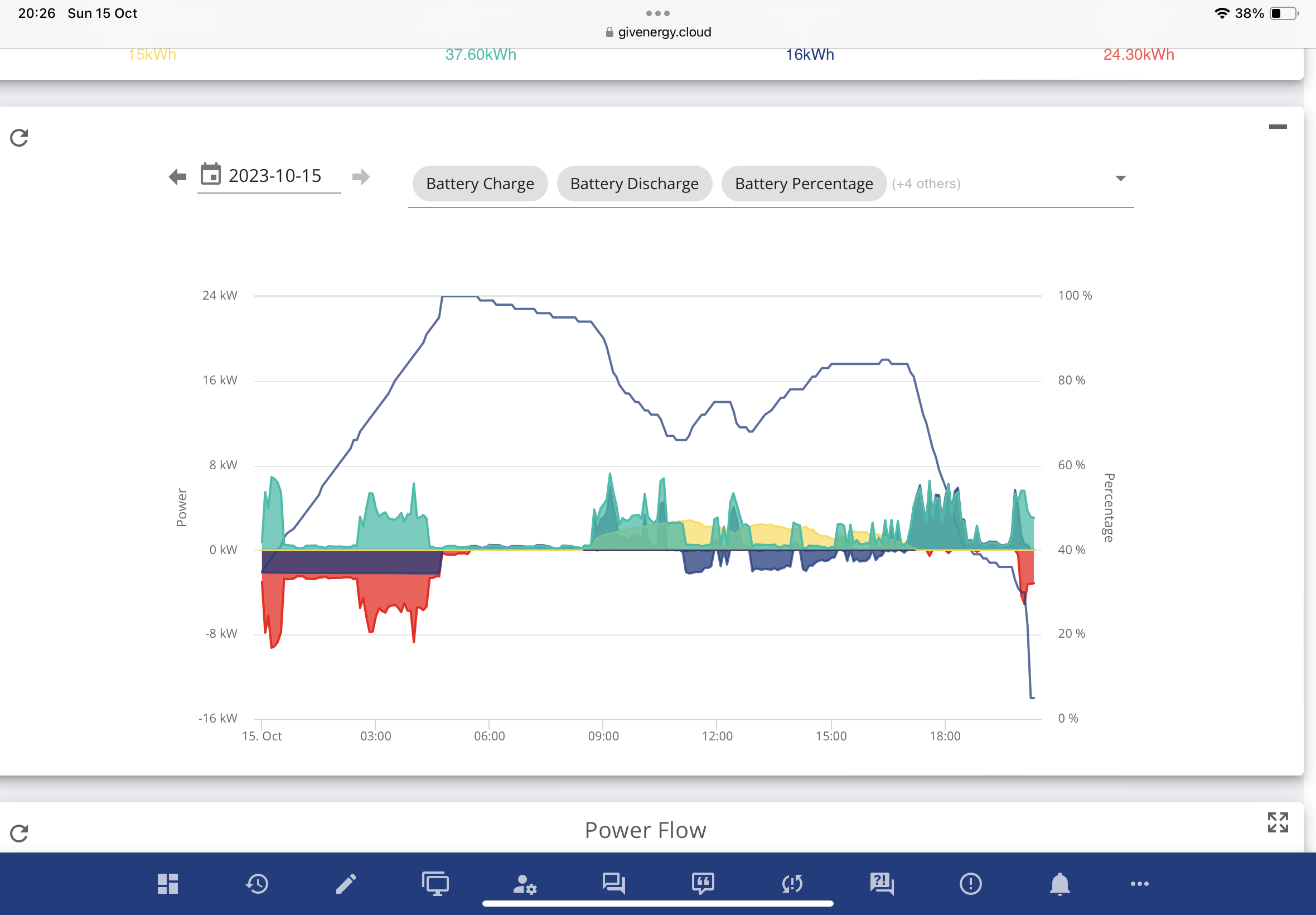Open the chat bubbles icon

(x=613, y=883)
